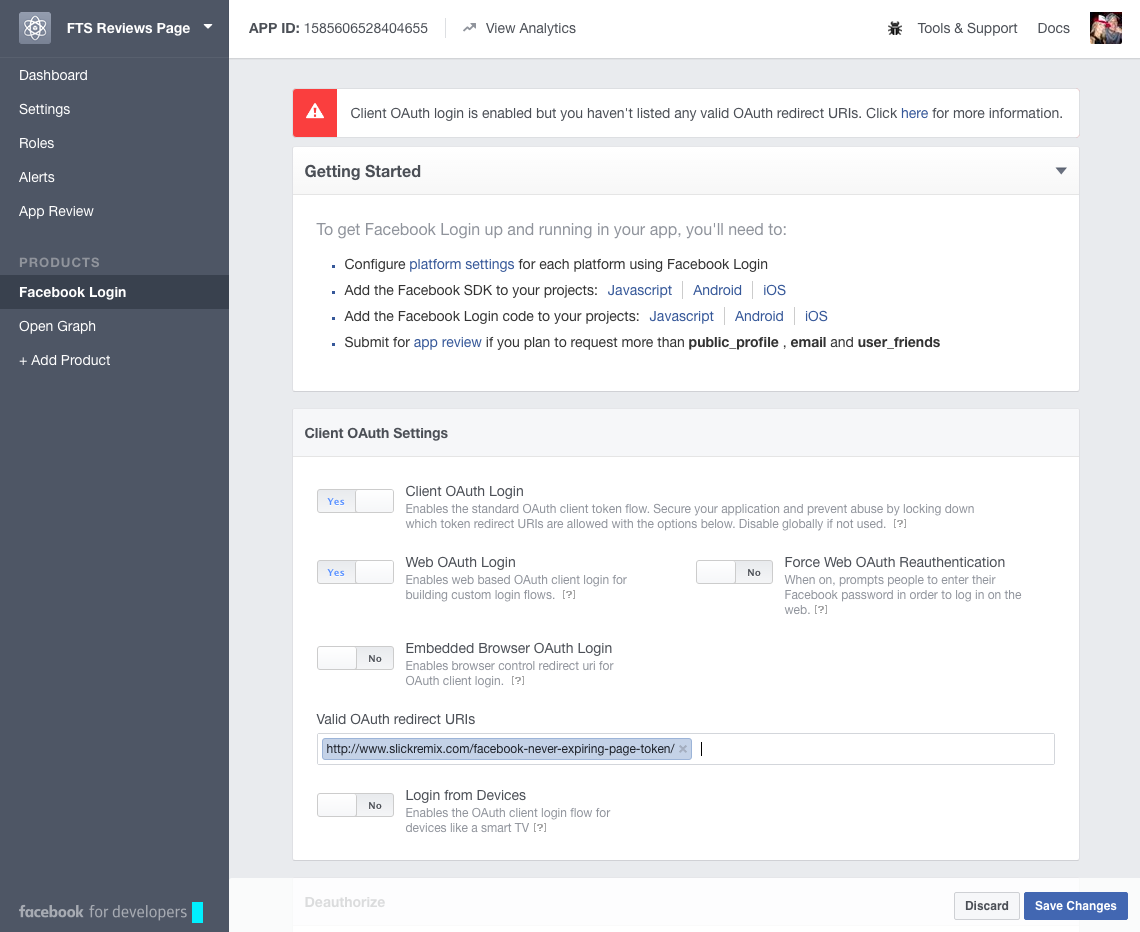
Task: Open Javascript SDK link
Action: pos(640,290)
